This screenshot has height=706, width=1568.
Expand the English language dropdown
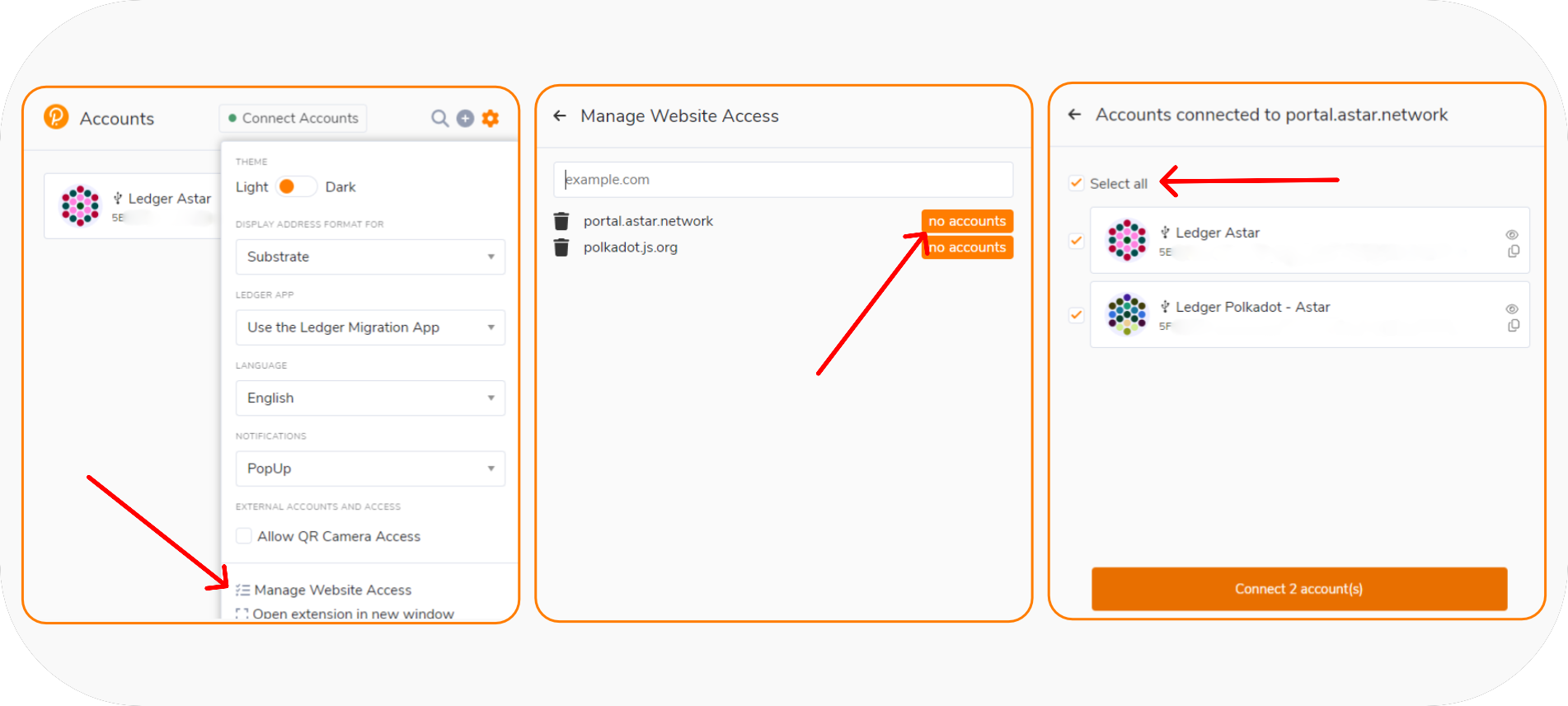370,398
